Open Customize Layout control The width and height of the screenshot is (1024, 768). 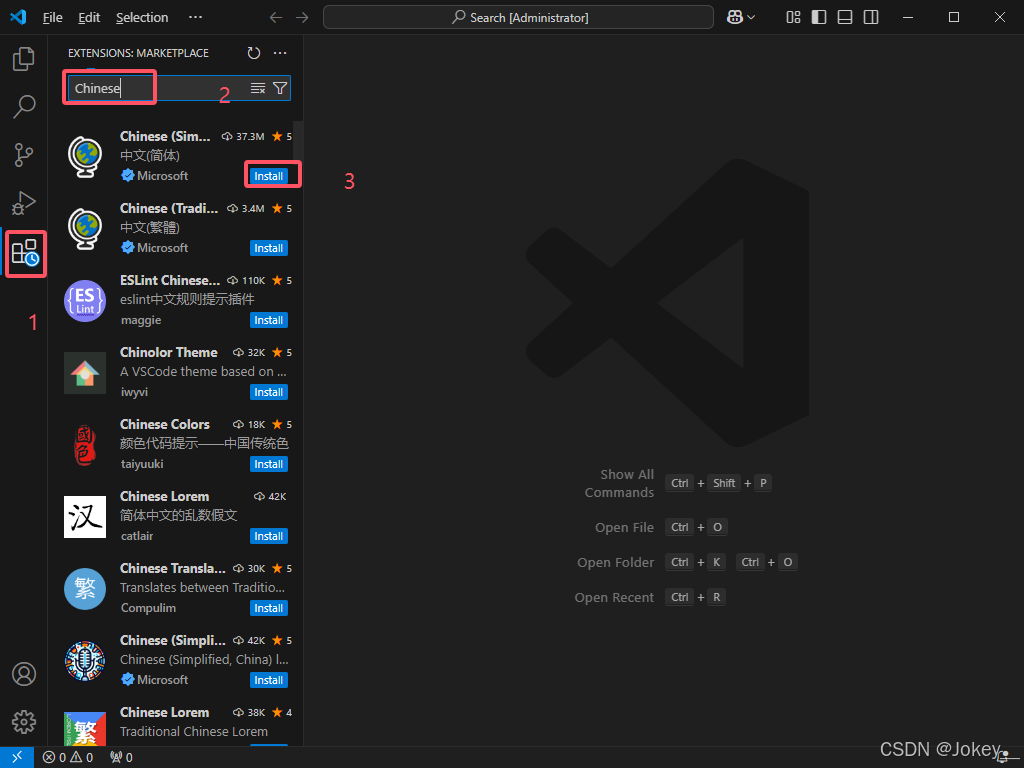click(793, 18)
